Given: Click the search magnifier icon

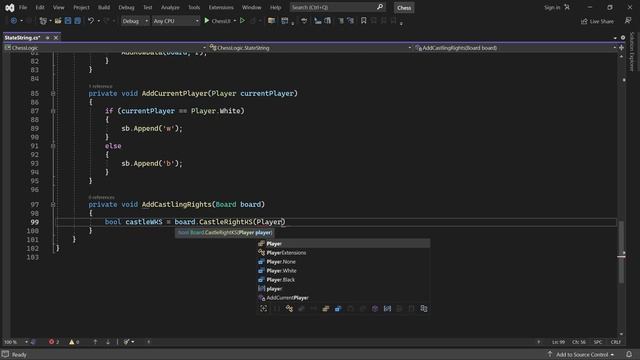Looking at the screenshot, I should (380, 7).
